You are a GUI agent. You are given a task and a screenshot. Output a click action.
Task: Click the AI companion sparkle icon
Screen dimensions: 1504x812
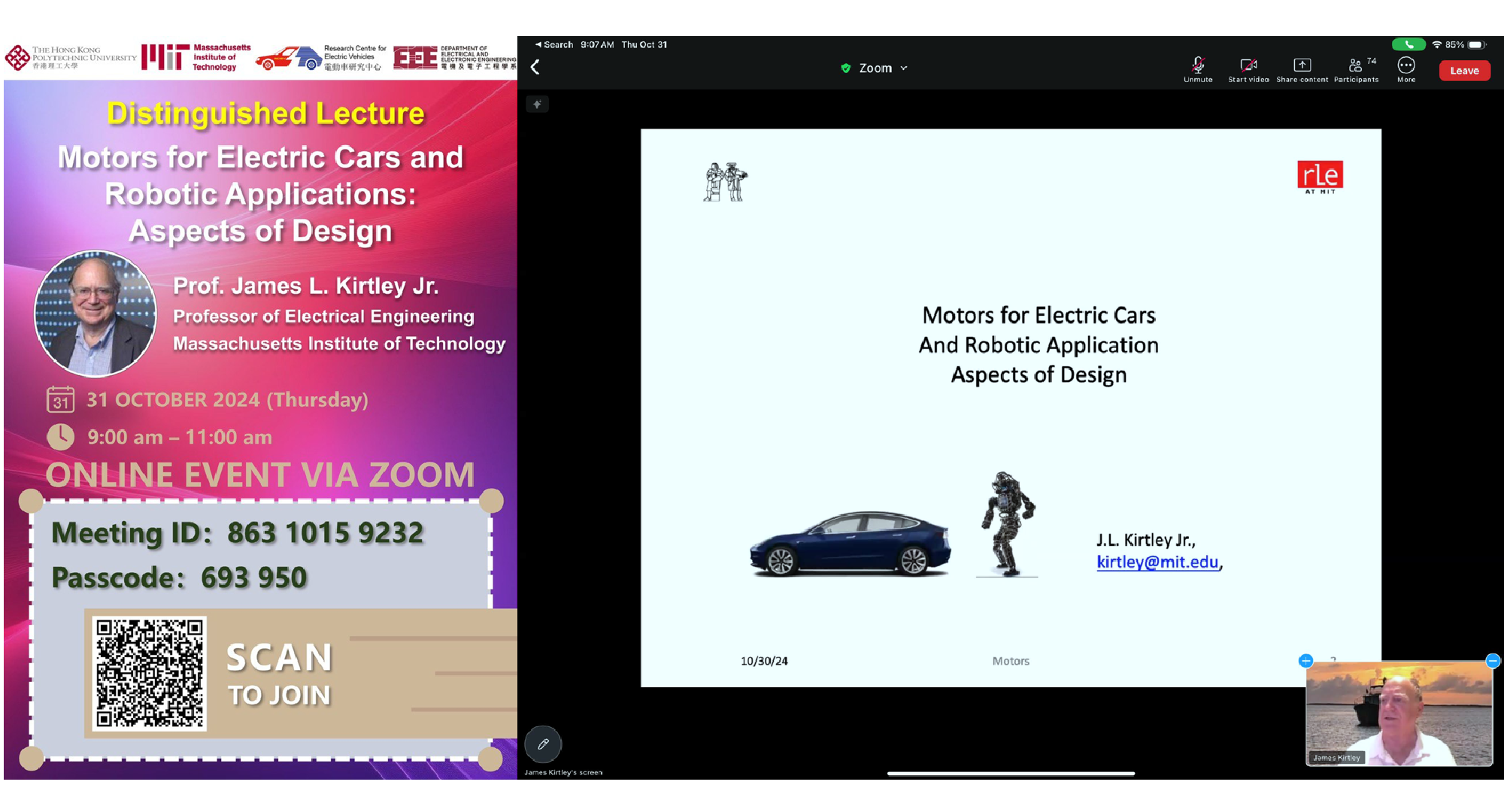click(537, 105)
